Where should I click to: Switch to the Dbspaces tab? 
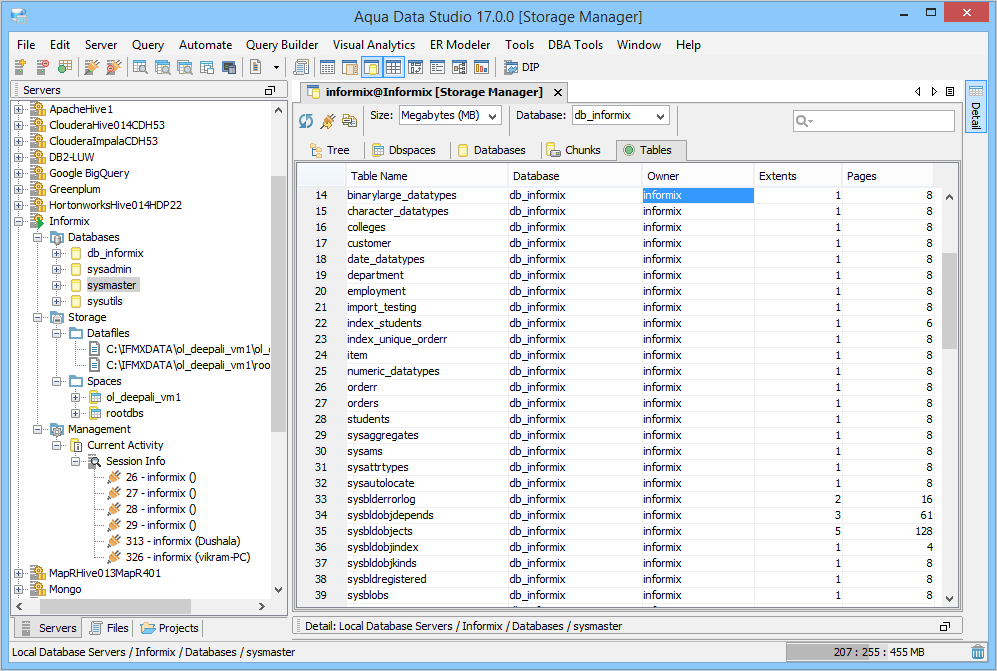pos(404,150)
